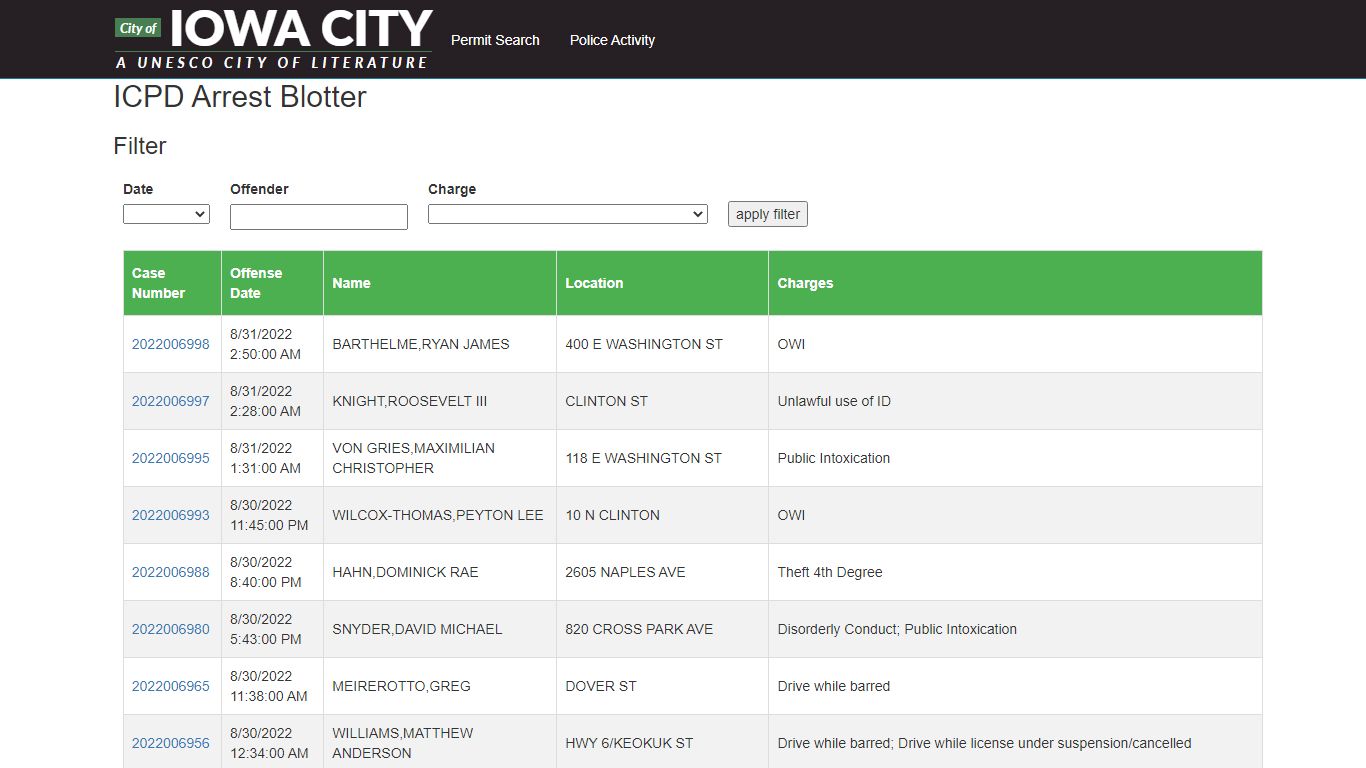
Task: Expand the Charge filter dropdown
Action: [567, 214]
